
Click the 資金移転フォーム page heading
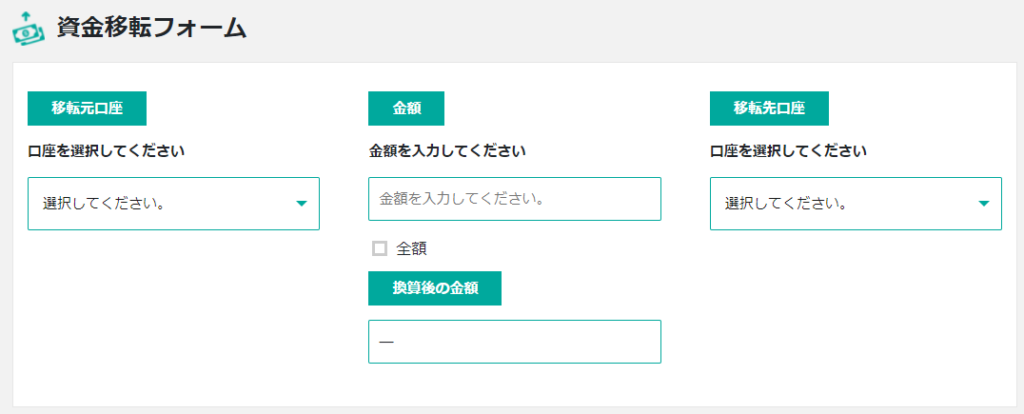tap(152, 28)
